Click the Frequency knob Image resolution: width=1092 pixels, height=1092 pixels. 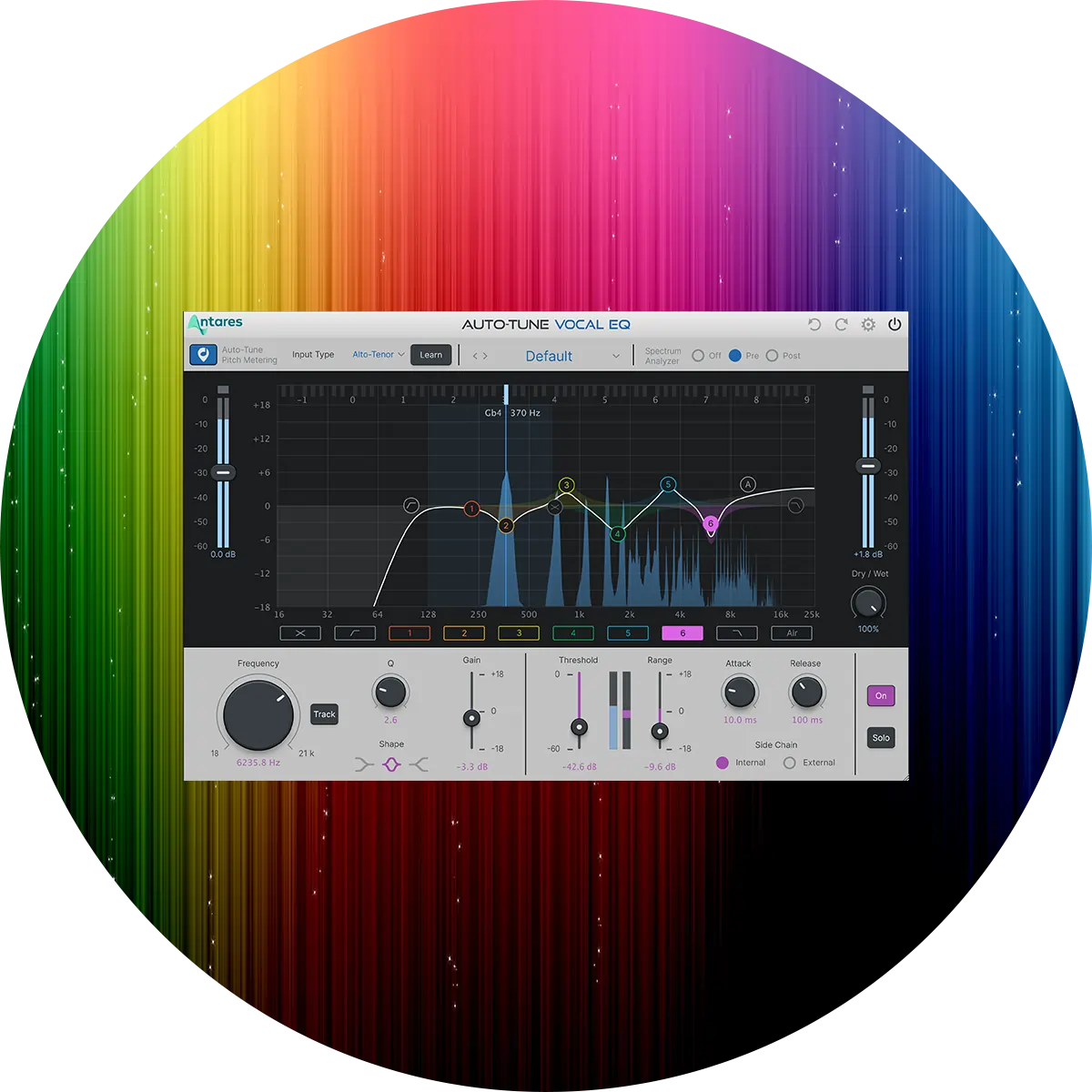tap(258, 714)
